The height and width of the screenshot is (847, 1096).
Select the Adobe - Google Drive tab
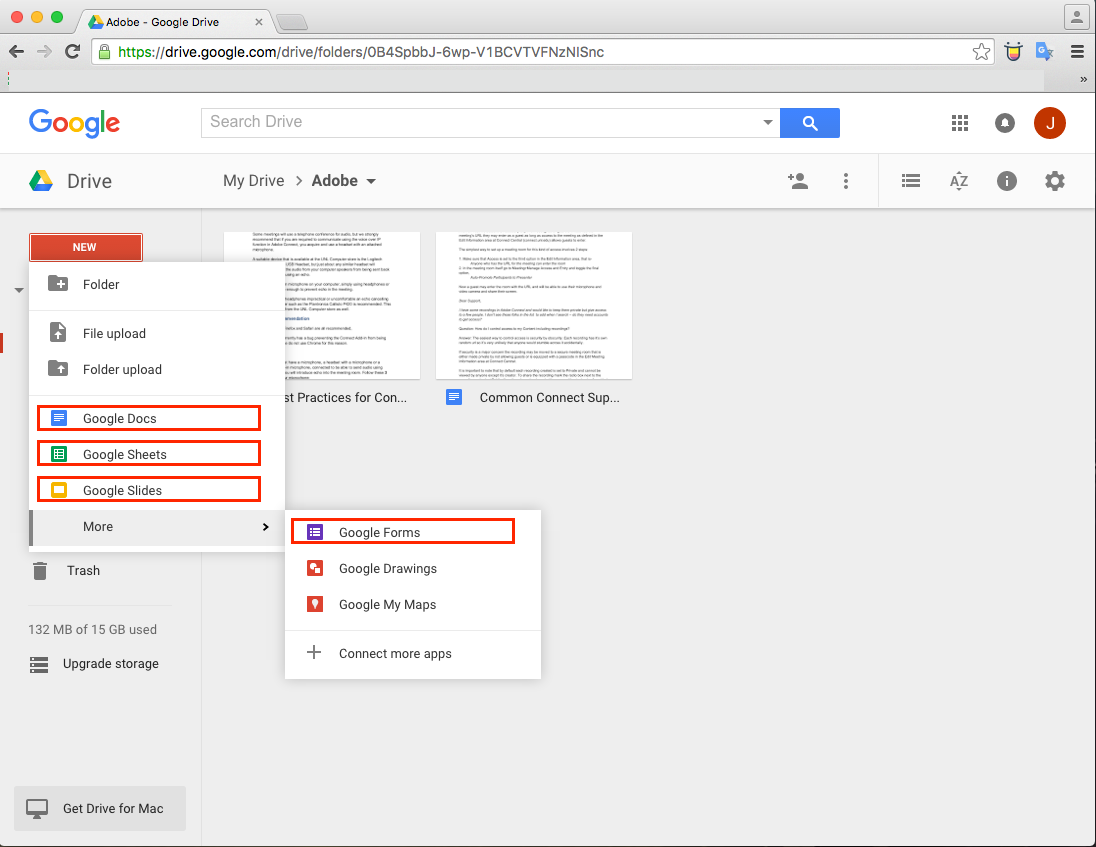(x=175, y=22)
